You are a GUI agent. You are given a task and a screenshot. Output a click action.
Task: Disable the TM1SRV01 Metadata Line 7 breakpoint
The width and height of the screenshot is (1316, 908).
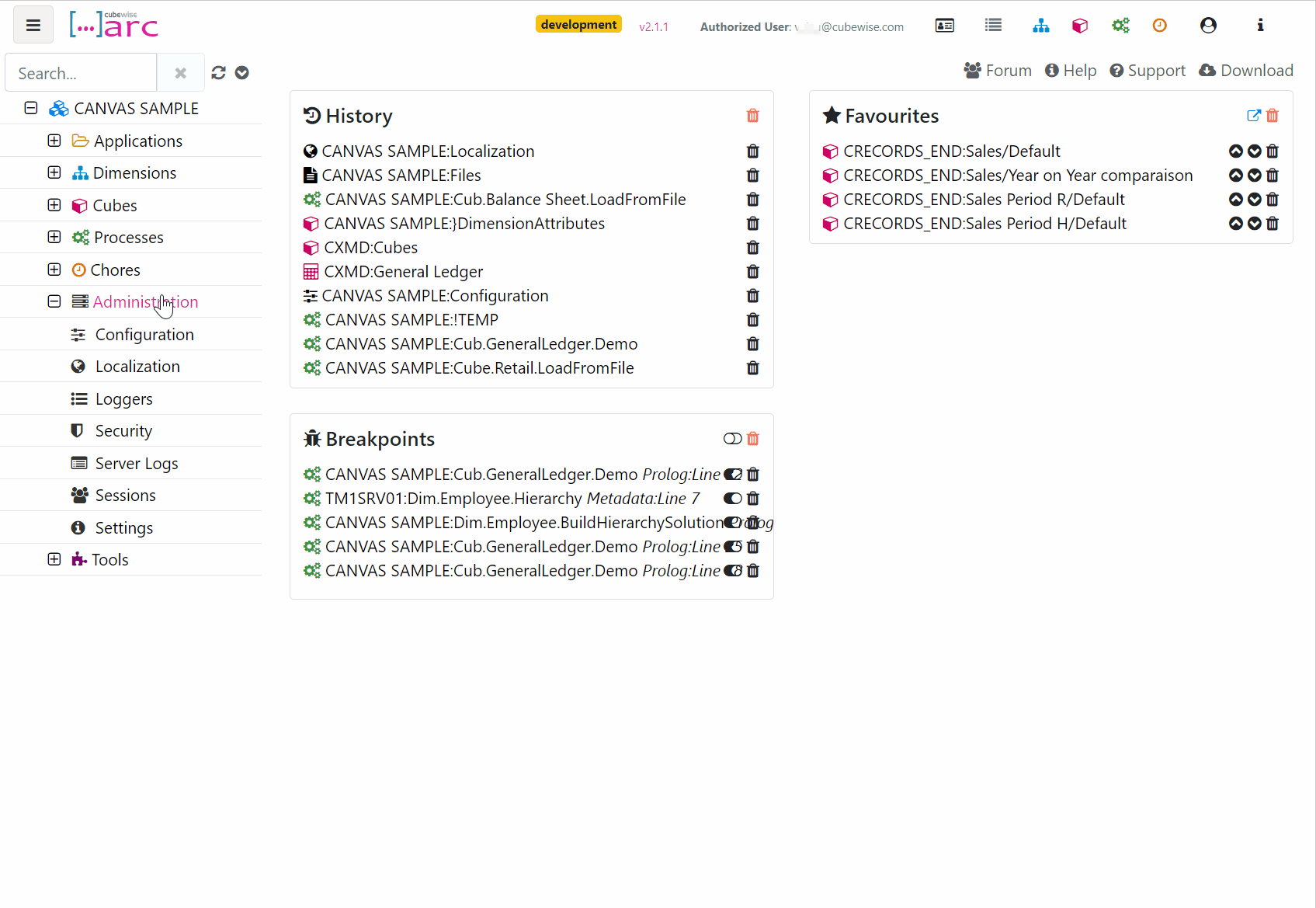pos(732,498)
